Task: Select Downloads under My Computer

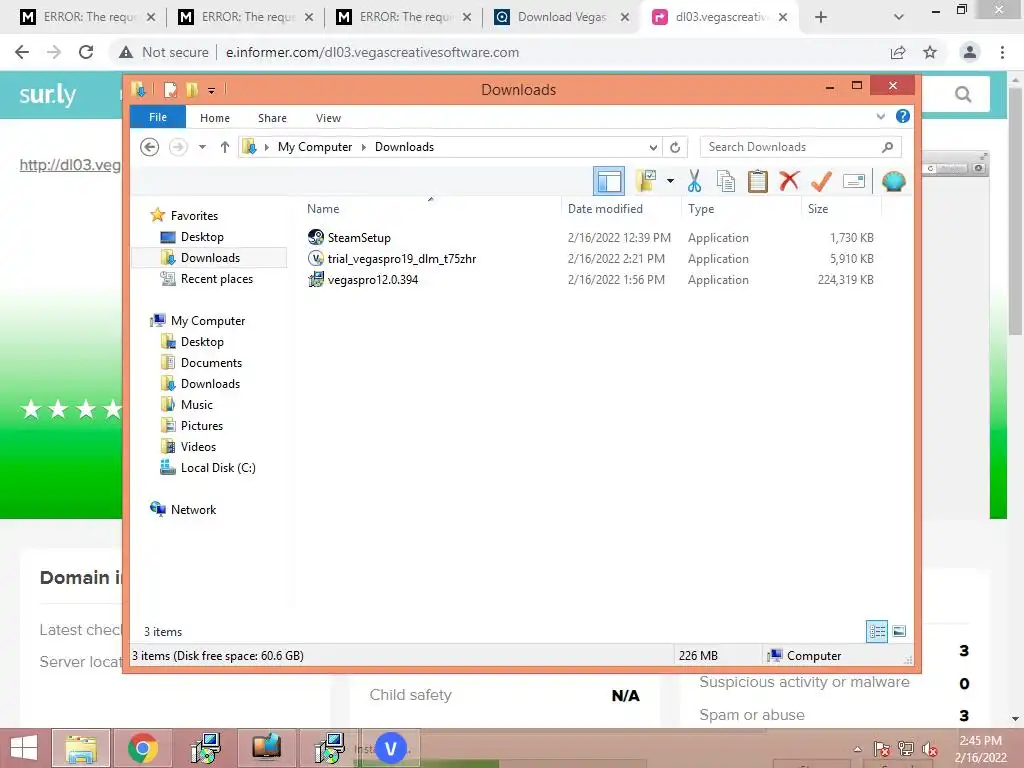Action: 210,383
